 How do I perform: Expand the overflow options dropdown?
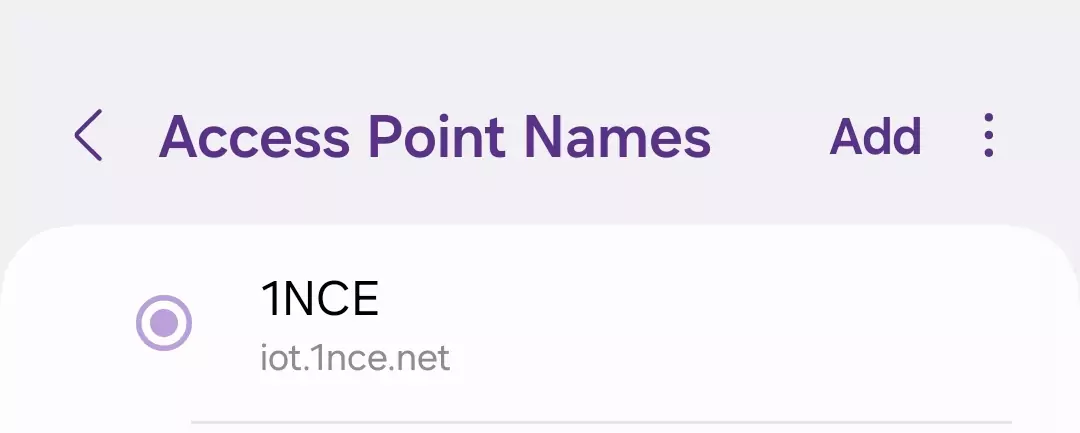(988, 136)
